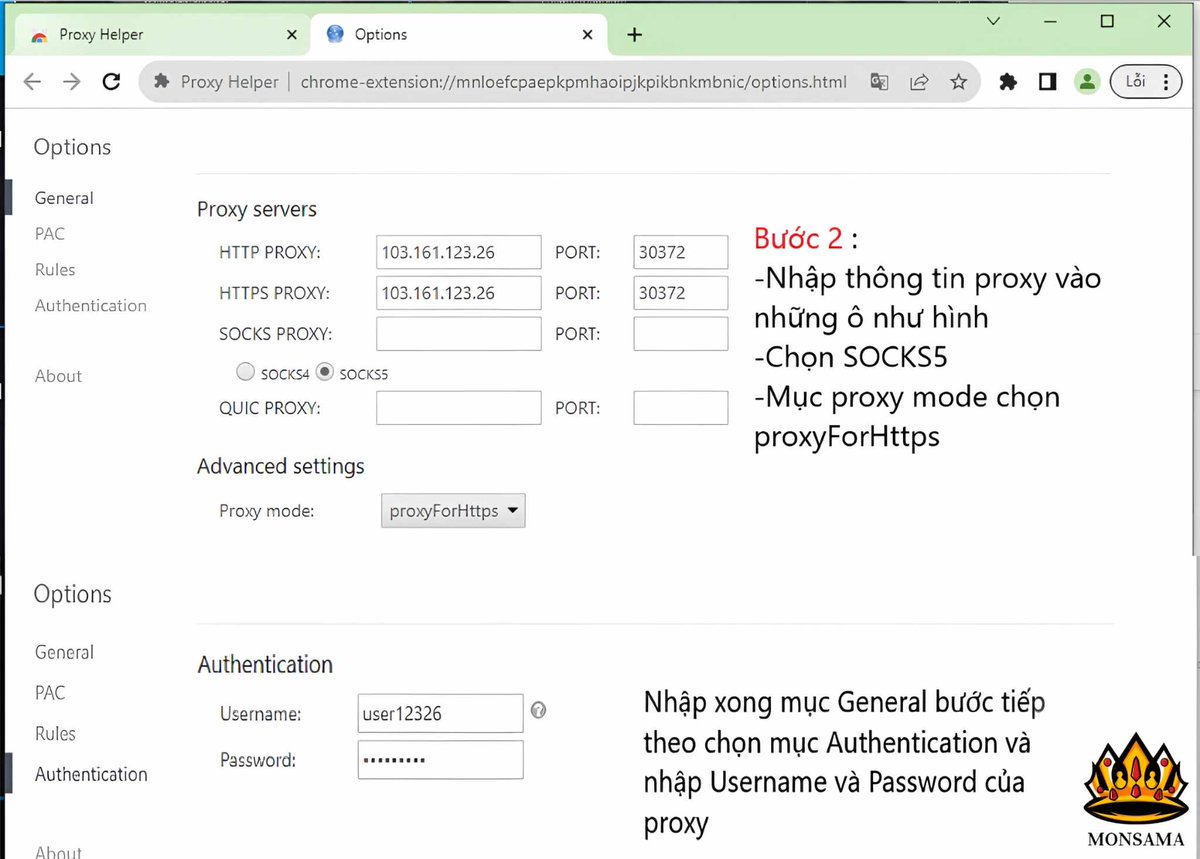This screenshot has width=1200, height=859.
Task: Select Rules in the upper sidebar
Action: [x=55, y=270]
